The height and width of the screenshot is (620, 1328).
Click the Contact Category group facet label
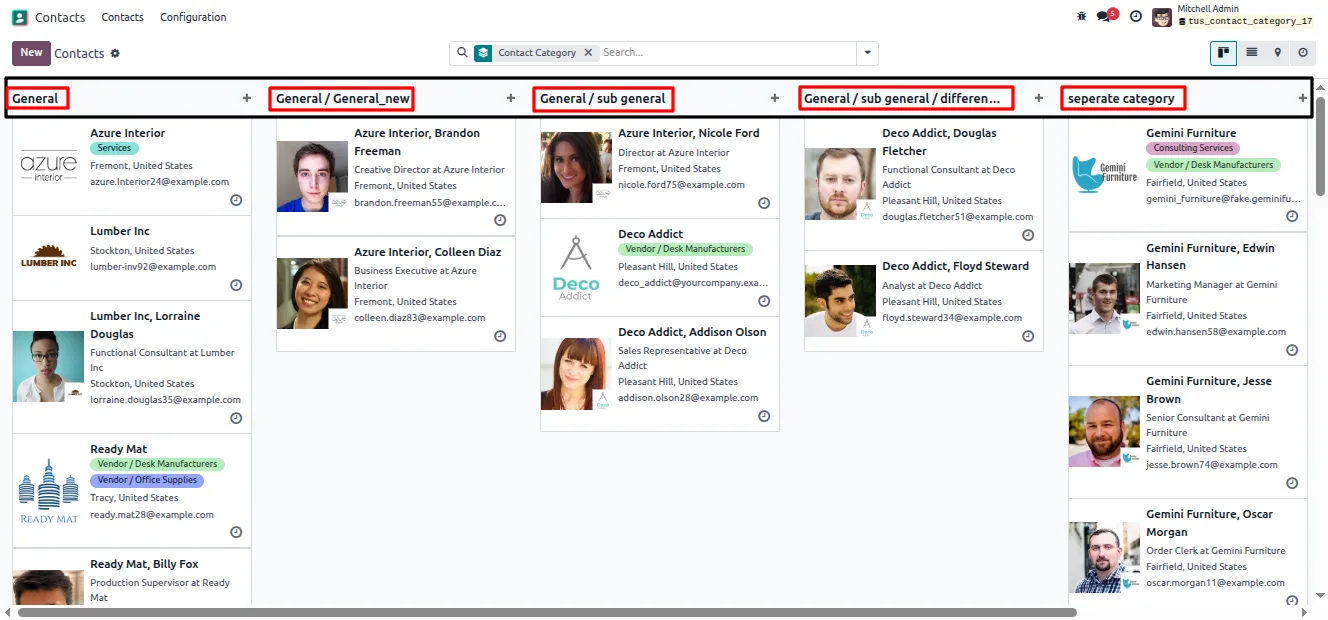[537, 53]
